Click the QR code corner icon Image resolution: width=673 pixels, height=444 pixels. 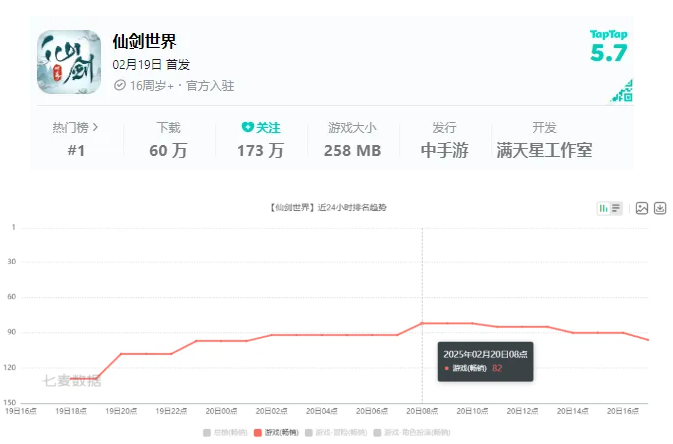[x=623, y=91]
